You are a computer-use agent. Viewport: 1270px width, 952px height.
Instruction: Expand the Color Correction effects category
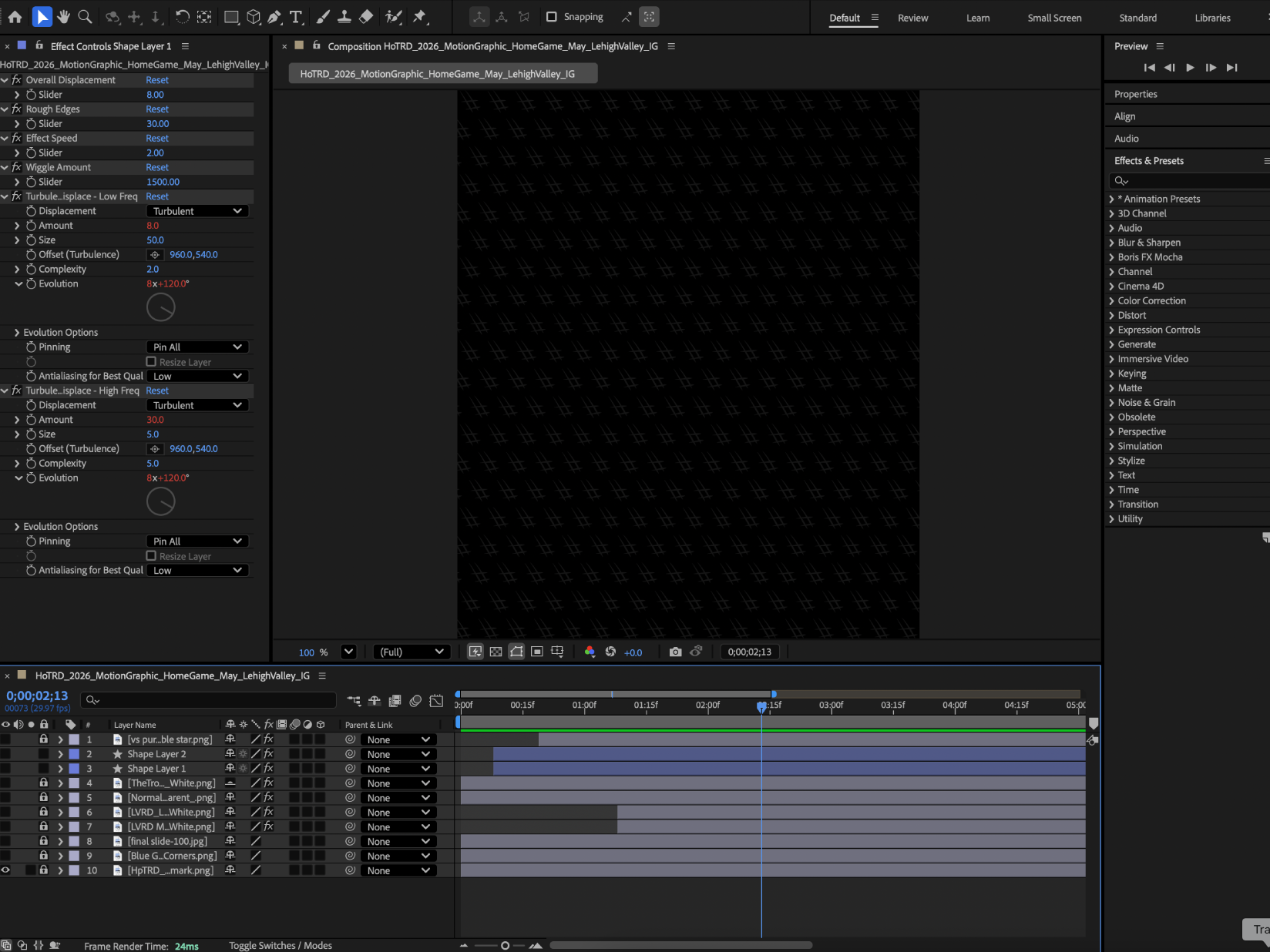[x=1111, y=301]
